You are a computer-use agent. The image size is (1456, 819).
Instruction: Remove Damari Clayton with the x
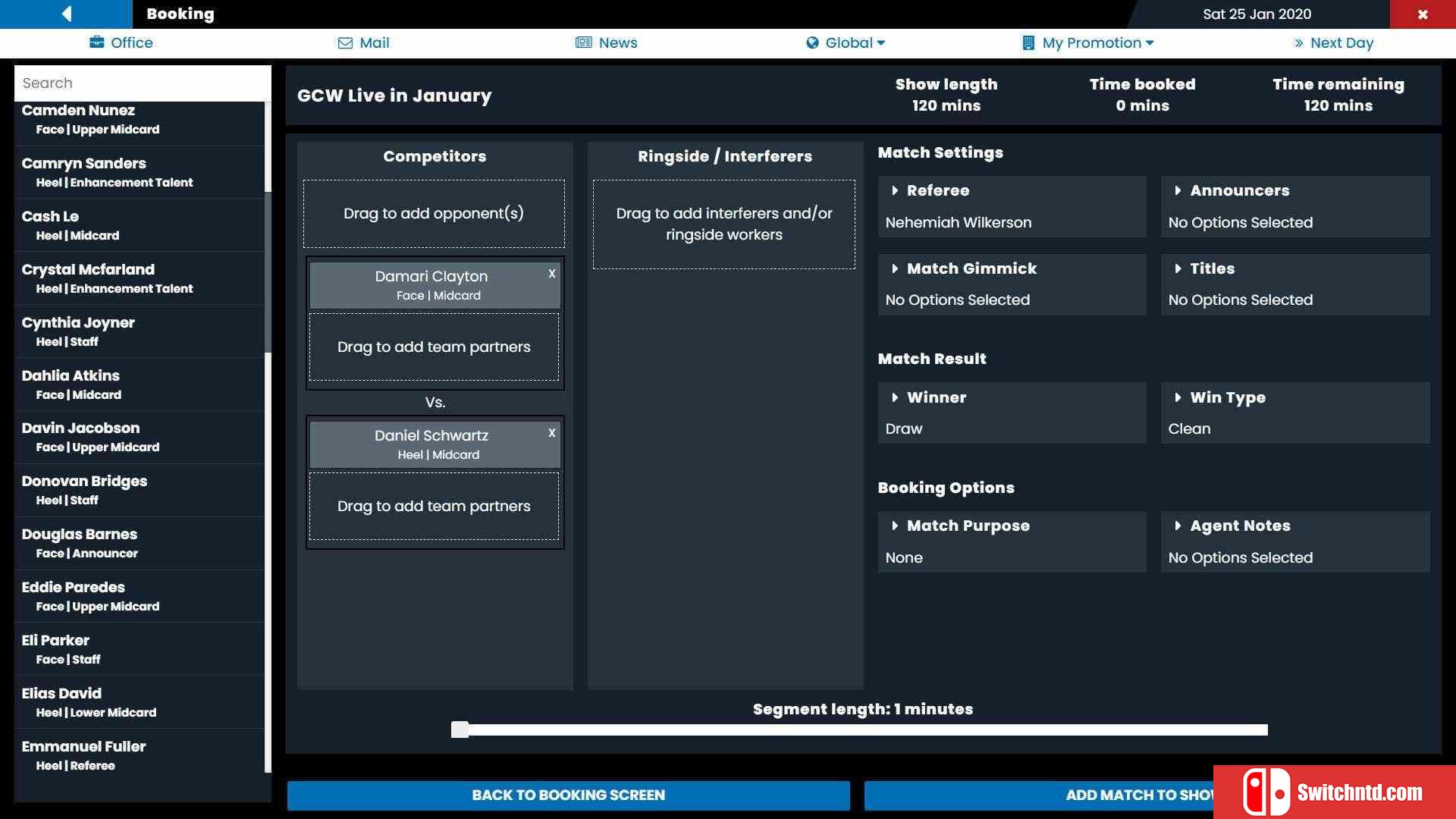(x=552, y=274)
